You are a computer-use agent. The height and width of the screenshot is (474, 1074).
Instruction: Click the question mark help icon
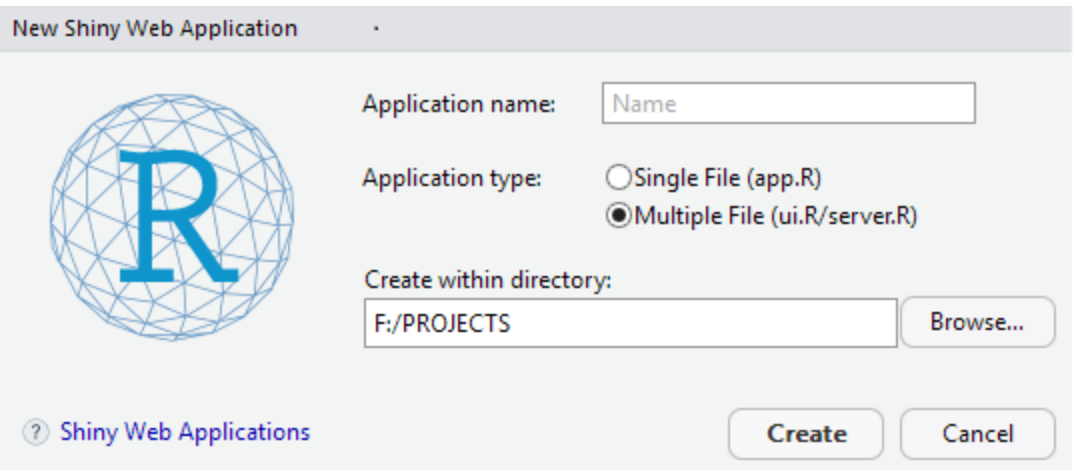click(x=36, y=432)
